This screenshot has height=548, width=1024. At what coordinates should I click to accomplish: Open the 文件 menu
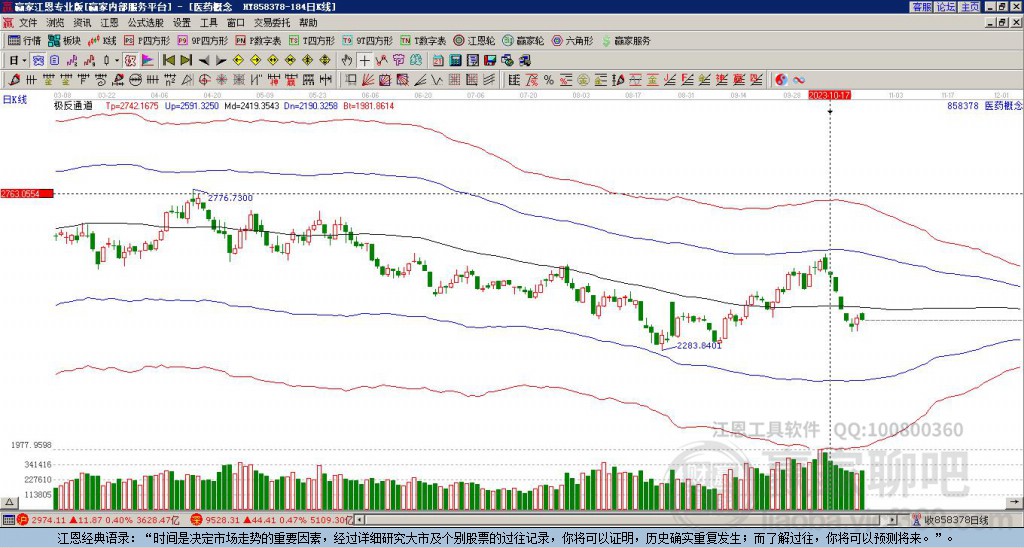[x=28, y=23]
